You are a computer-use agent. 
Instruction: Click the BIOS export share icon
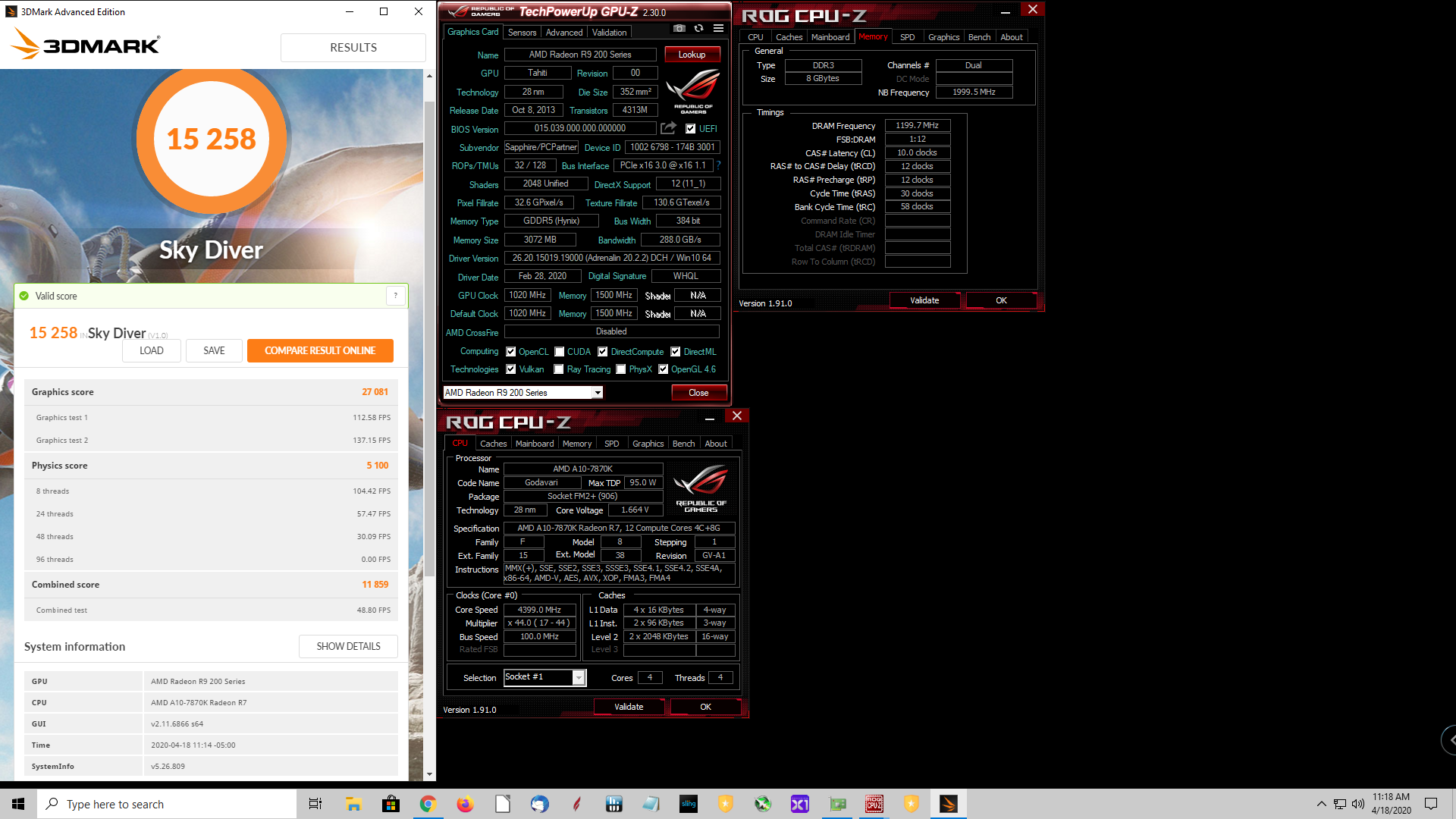click(668, 128)
